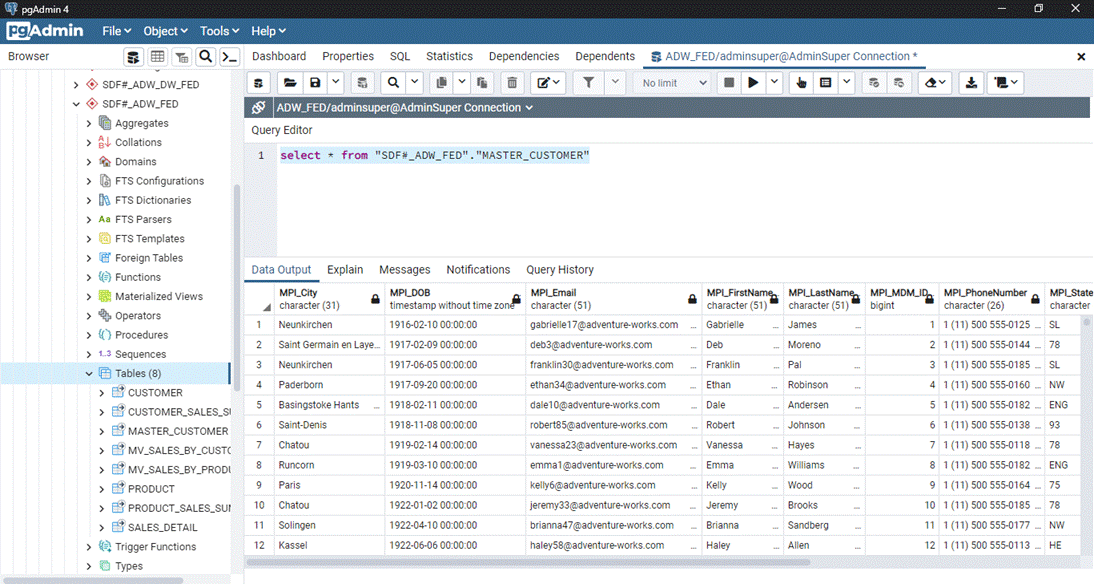Screen dimensions: 1094x584
Task: Collapse the SDF#_ADW_FED schema node
Action: click(76, 104)
